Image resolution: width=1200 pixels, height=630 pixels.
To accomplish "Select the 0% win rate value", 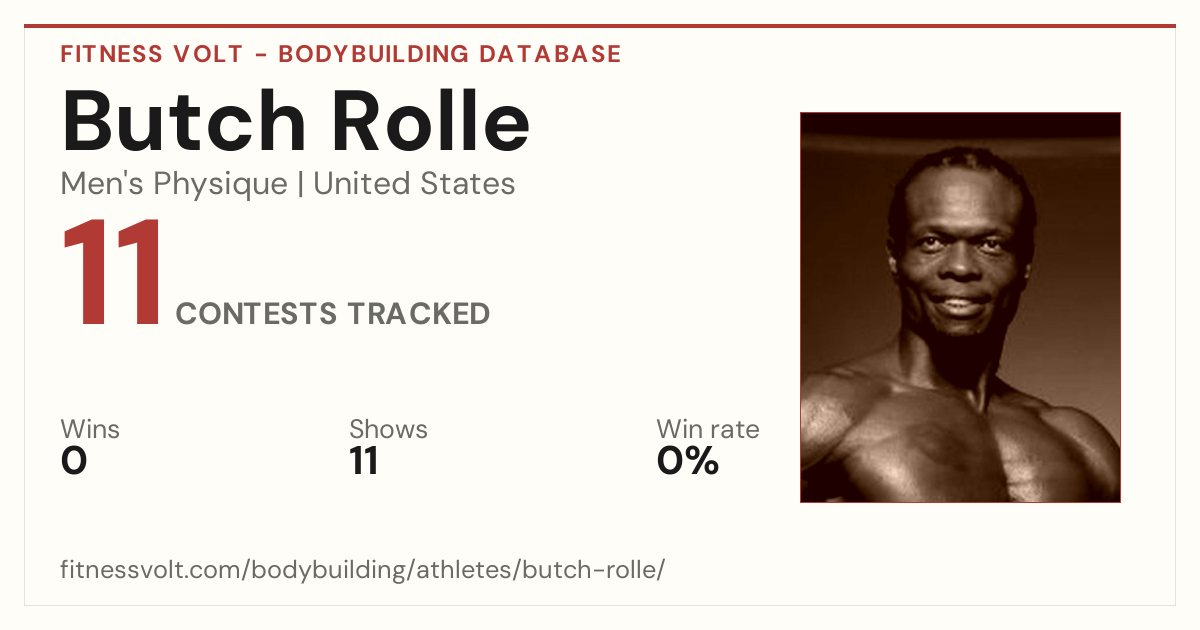I will 688,462.
